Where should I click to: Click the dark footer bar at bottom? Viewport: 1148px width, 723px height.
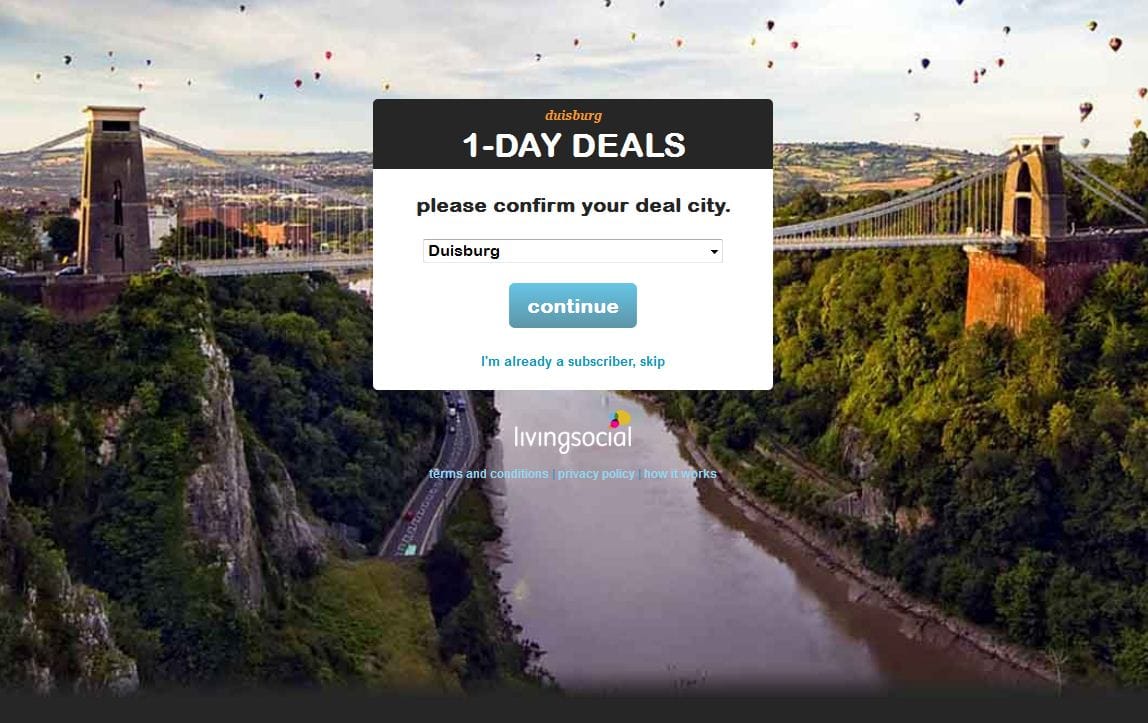pyautogui.click(x=574, y=707)
